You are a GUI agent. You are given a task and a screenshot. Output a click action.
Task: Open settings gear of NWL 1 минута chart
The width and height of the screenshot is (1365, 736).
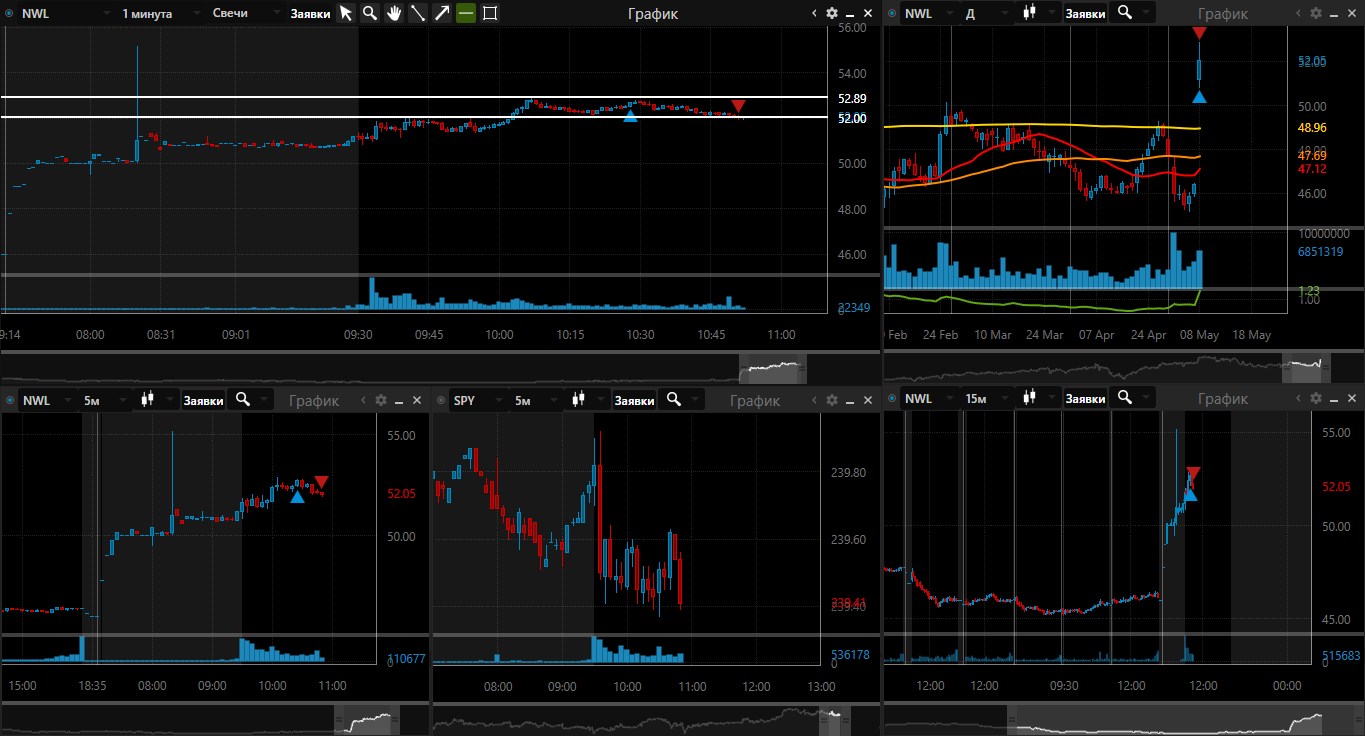coord(832,13)
